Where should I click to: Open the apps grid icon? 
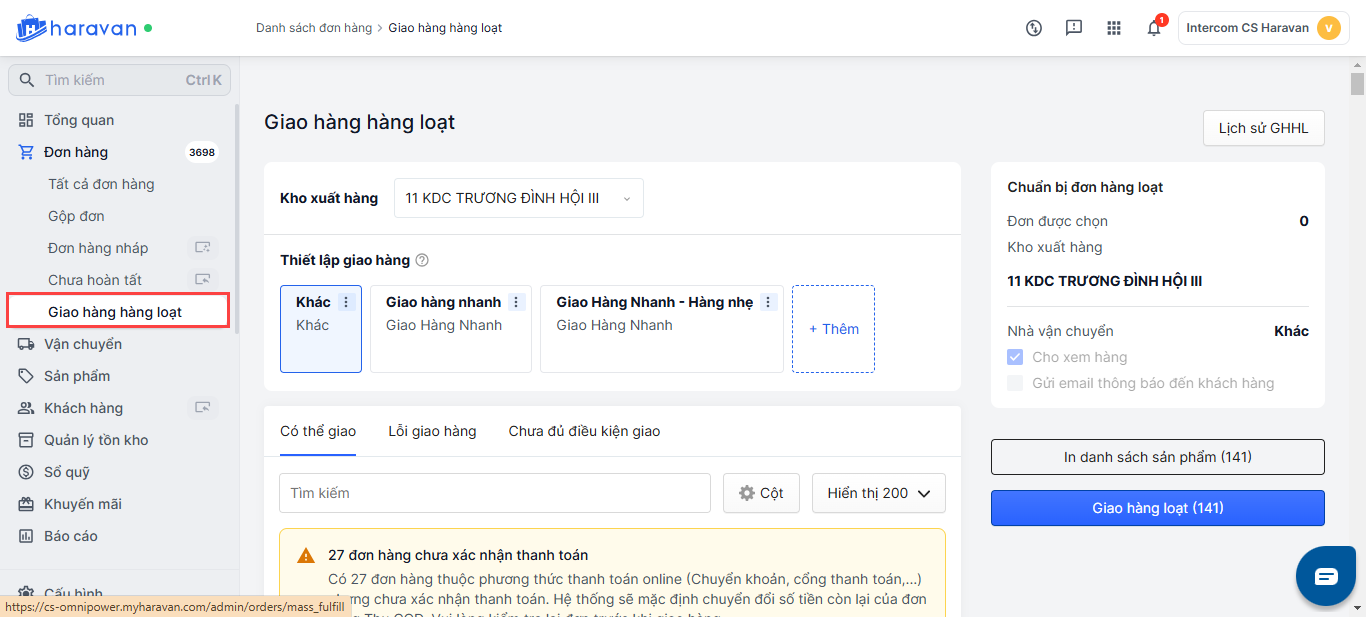click(1114, 28)
